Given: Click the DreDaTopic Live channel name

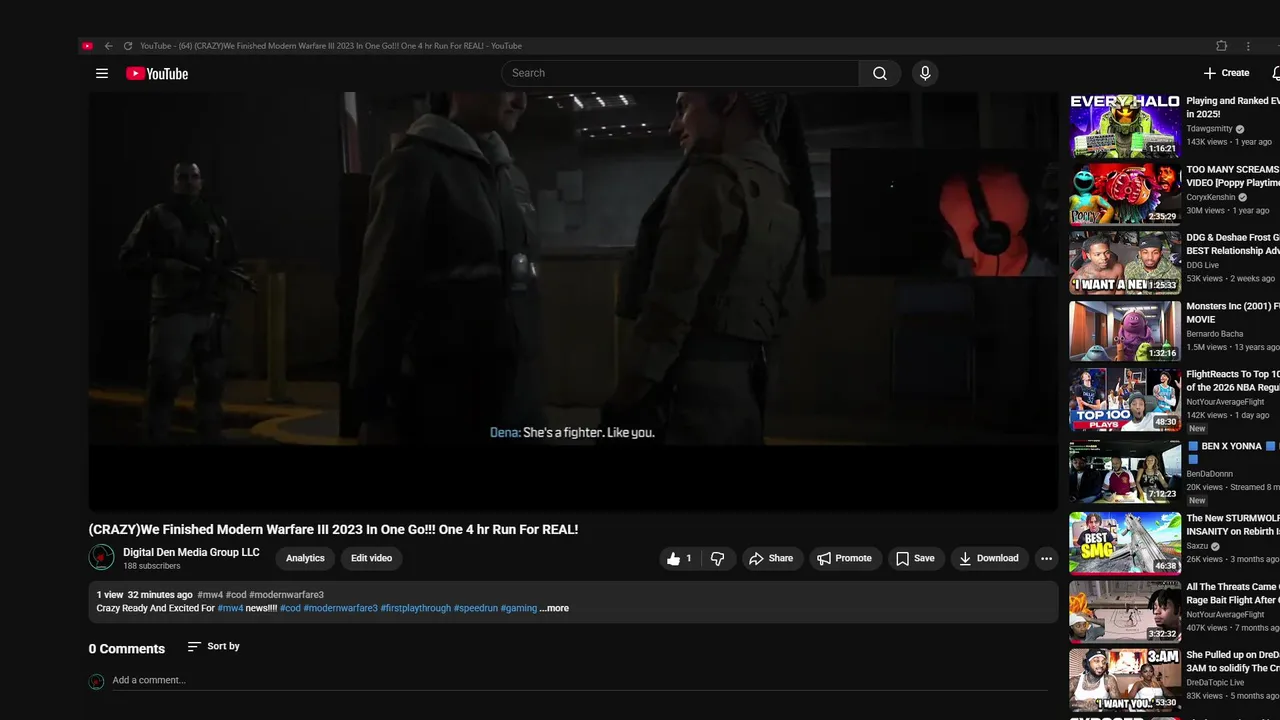Looking at the screenshot, I should click(x=1216, y=682).
